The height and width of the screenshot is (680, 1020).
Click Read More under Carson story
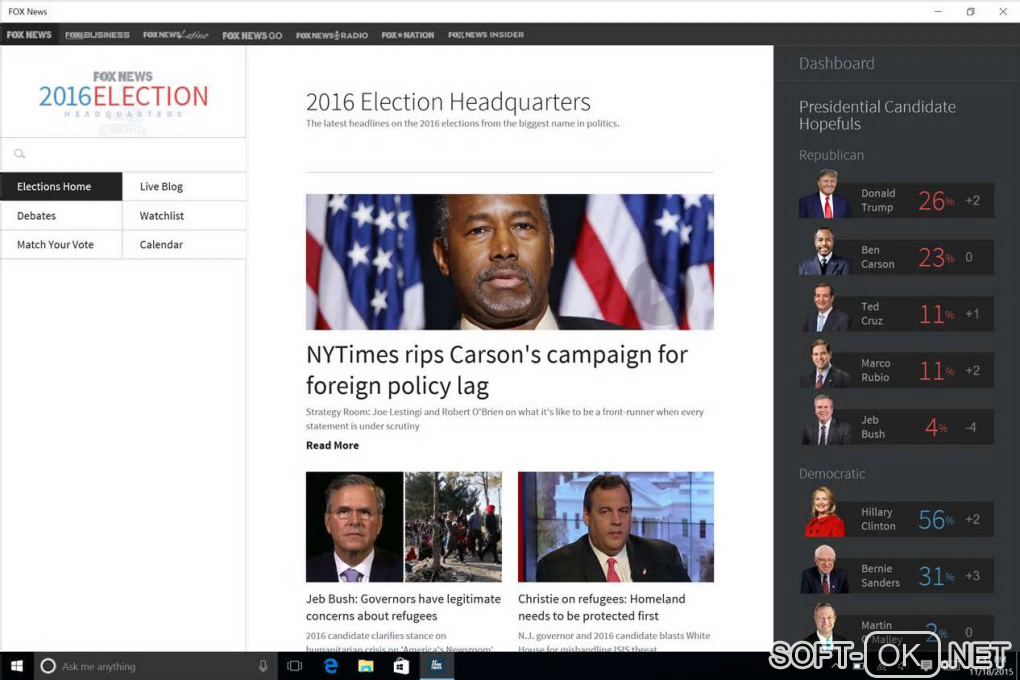coord(332,446)
